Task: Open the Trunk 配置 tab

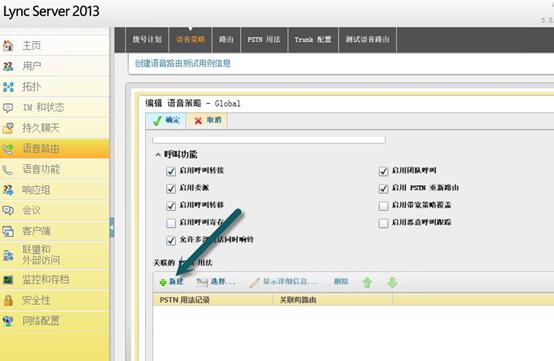Action: click(x=313, y=40)
